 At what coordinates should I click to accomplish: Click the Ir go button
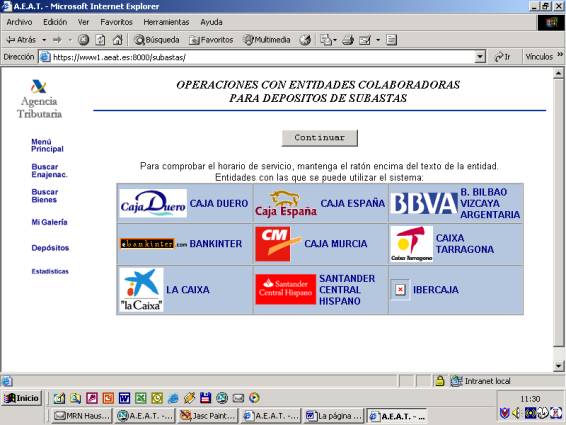coord(502,57)
